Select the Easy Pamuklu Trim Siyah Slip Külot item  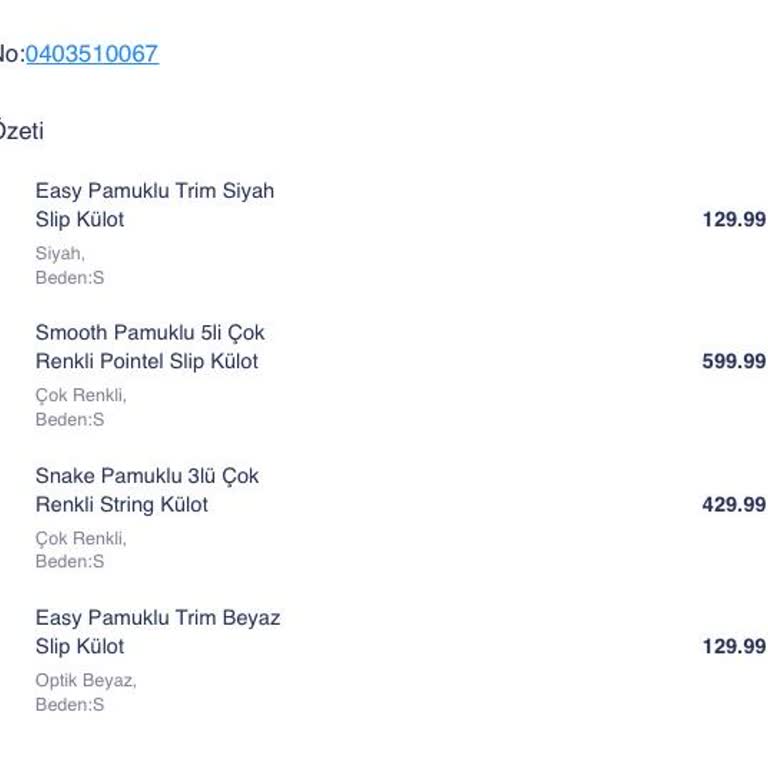coord(154,205)
